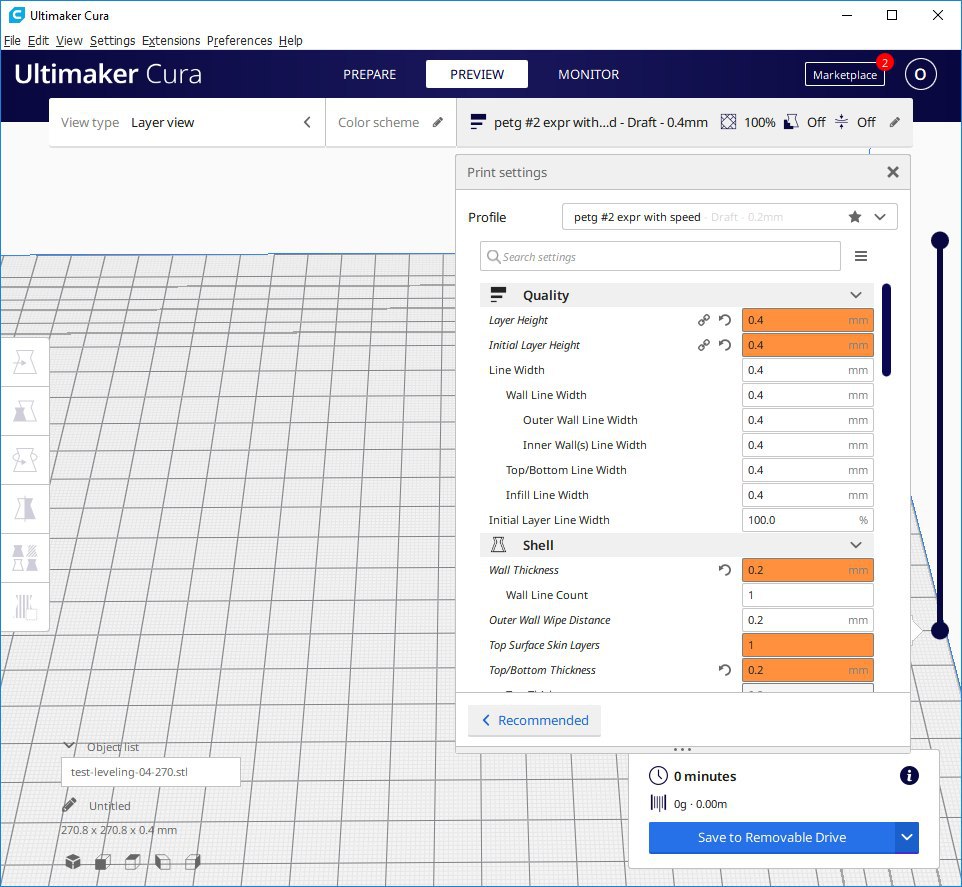Collapse the Shell section

pos(856,545)
